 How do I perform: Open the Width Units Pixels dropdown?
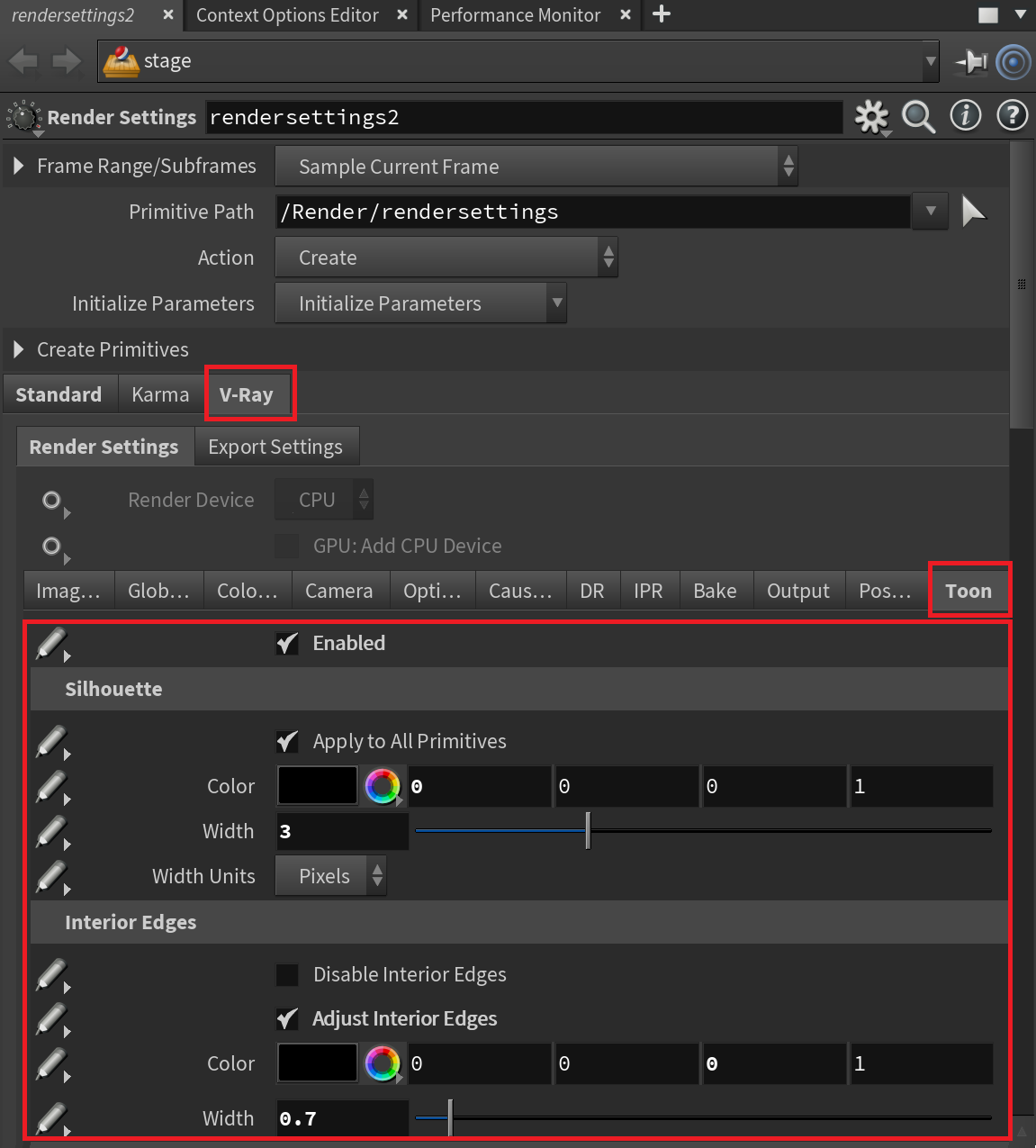click(x=330, y=876)
